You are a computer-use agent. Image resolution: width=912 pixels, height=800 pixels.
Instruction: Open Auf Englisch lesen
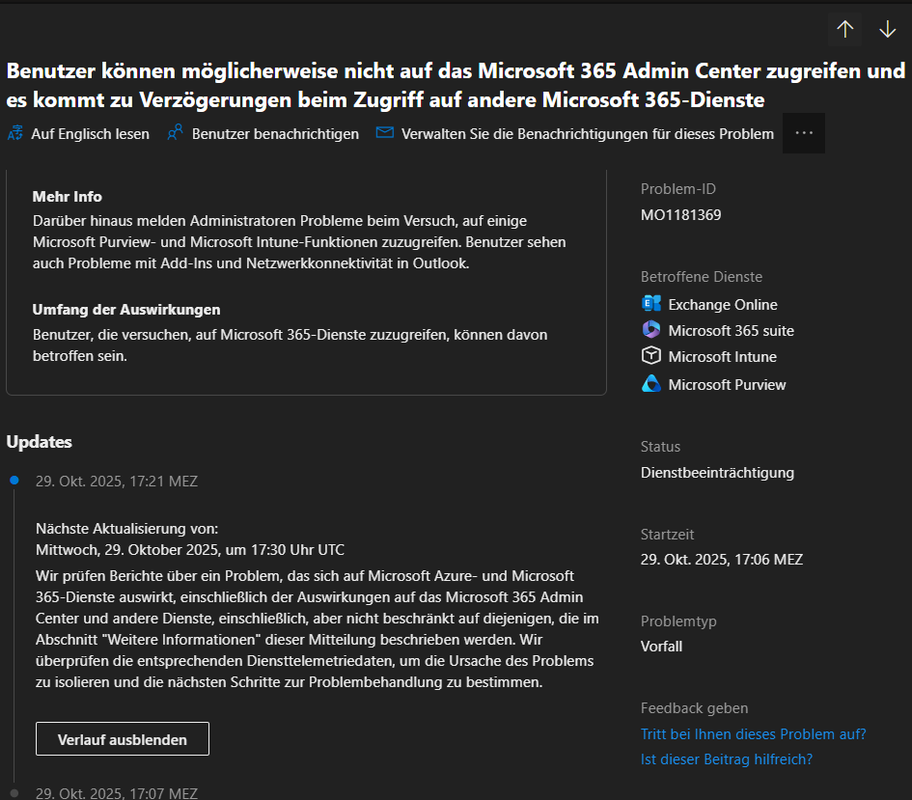90,134
